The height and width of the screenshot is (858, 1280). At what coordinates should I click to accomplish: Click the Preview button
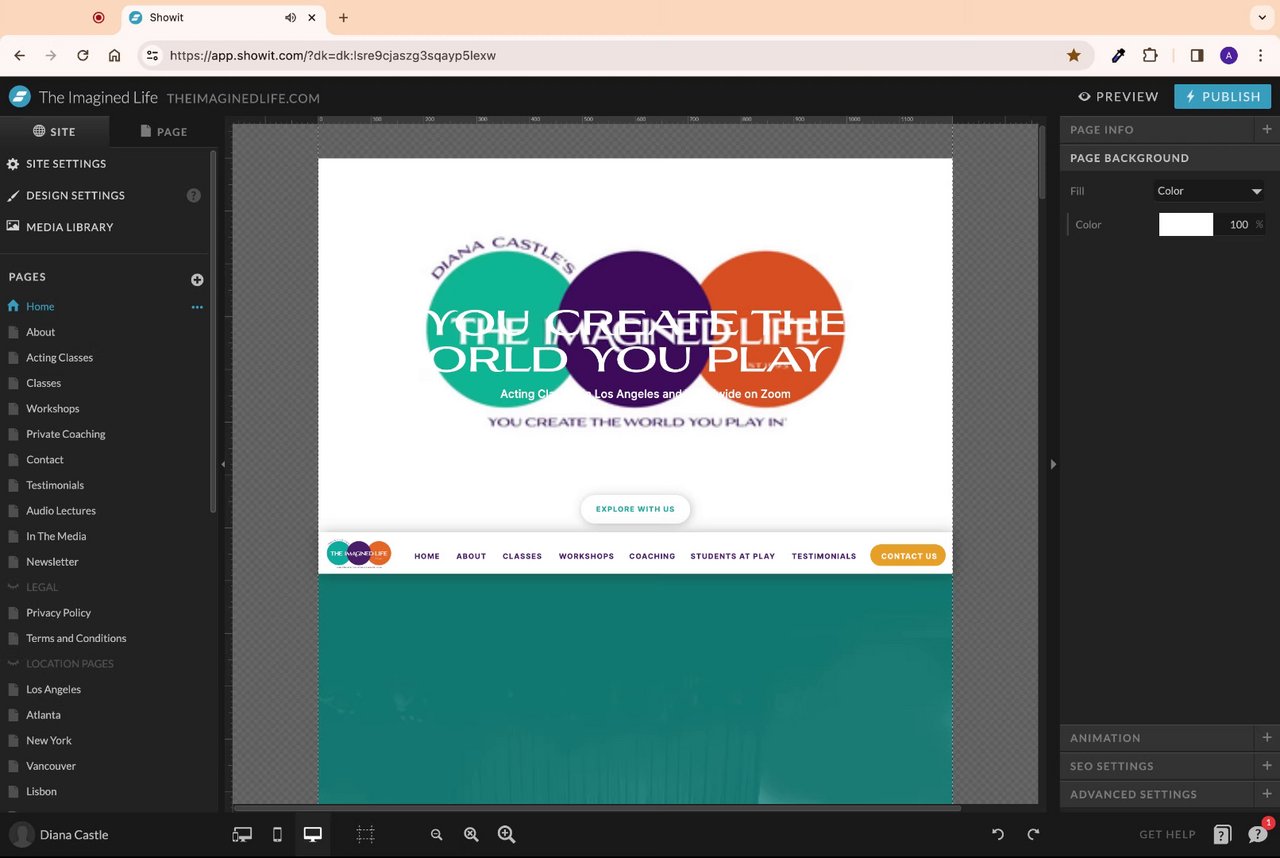click(1118, 97)
